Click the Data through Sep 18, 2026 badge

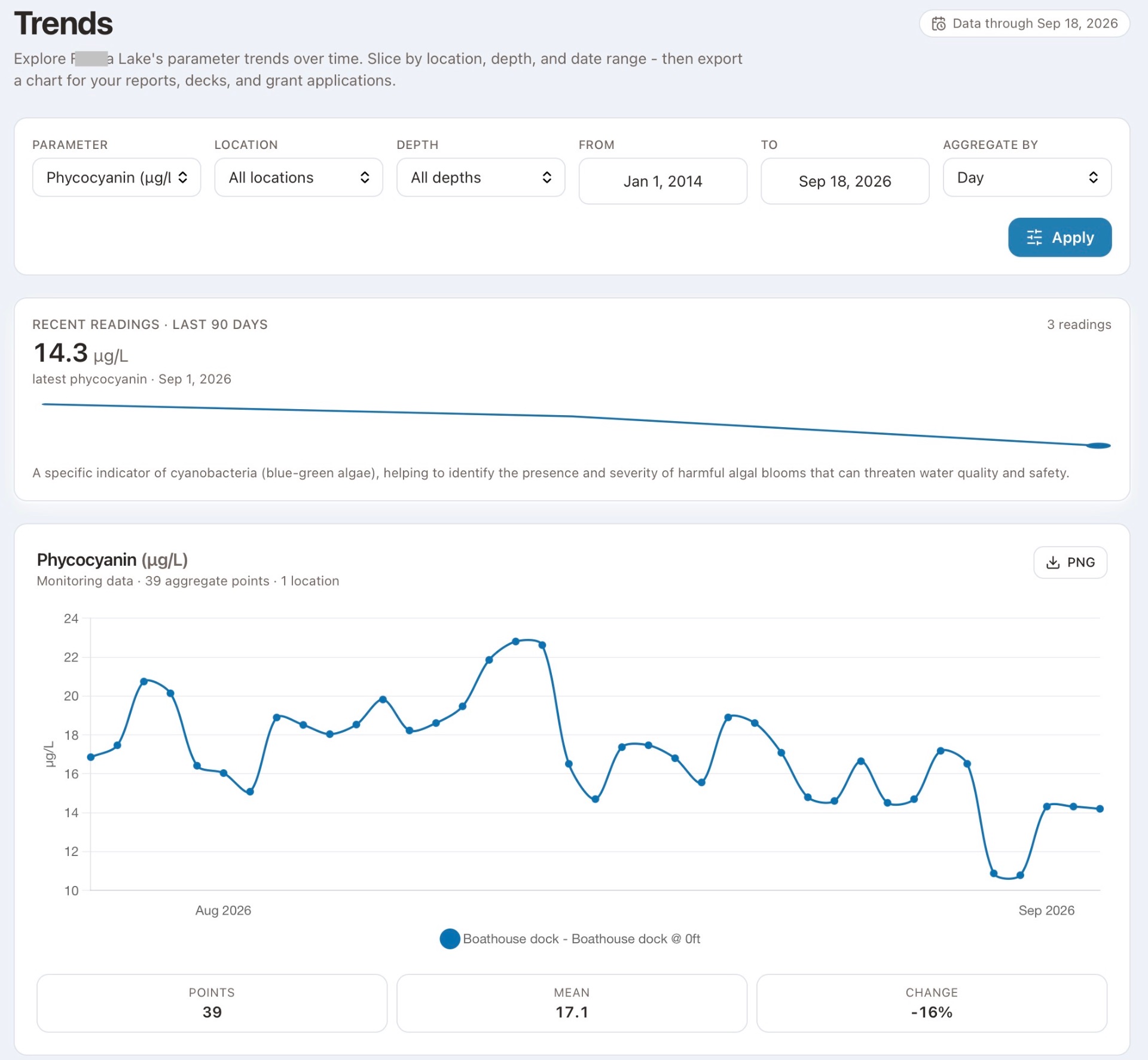point(1024,24)
